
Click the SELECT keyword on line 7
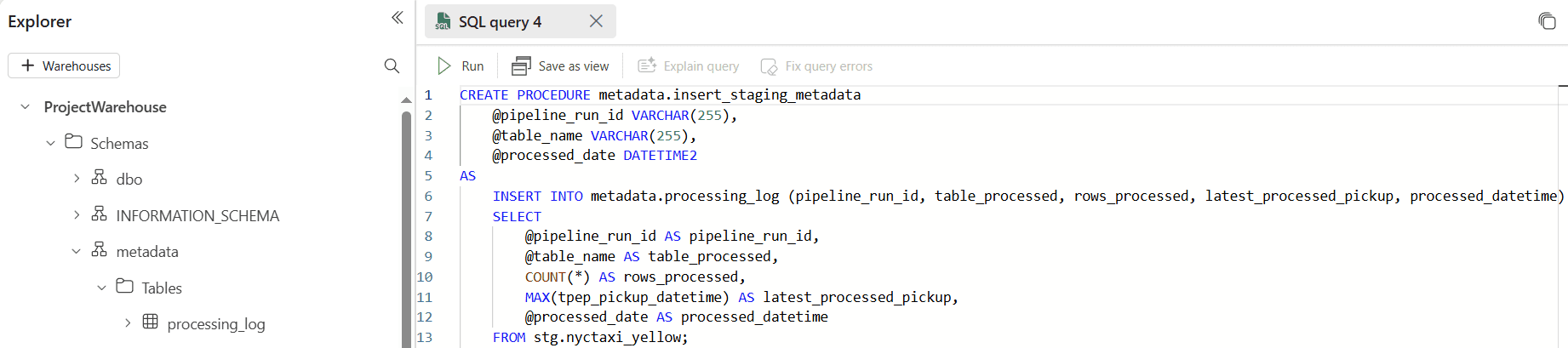click(517, 217)
